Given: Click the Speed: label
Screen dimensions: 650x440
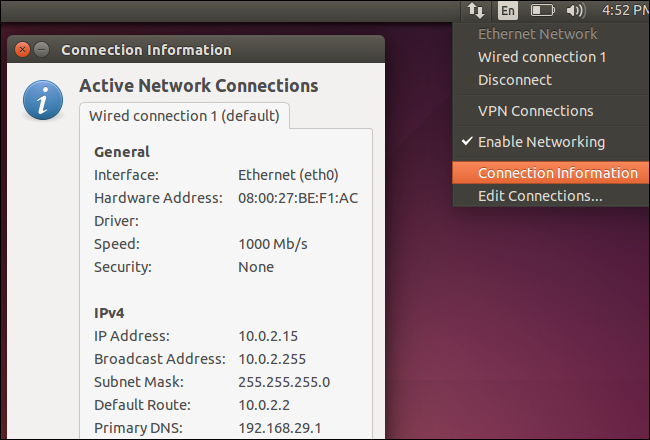Looking at the screenshot, I should 117,244.
